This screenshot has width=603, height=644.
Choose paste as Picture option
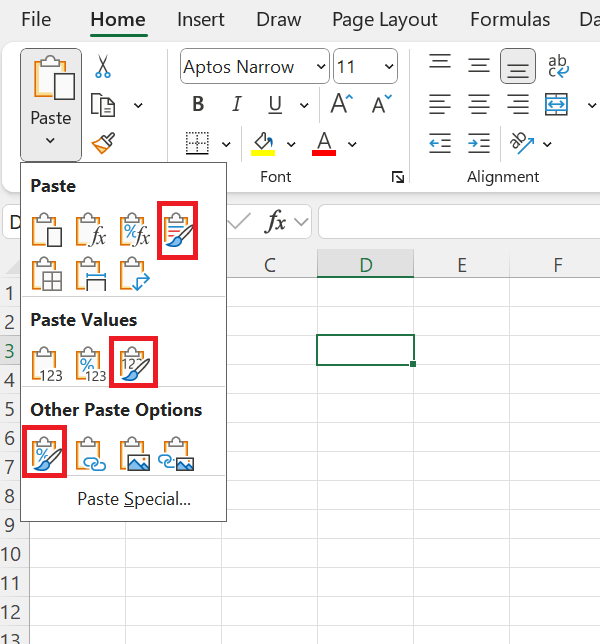(134, 453)
